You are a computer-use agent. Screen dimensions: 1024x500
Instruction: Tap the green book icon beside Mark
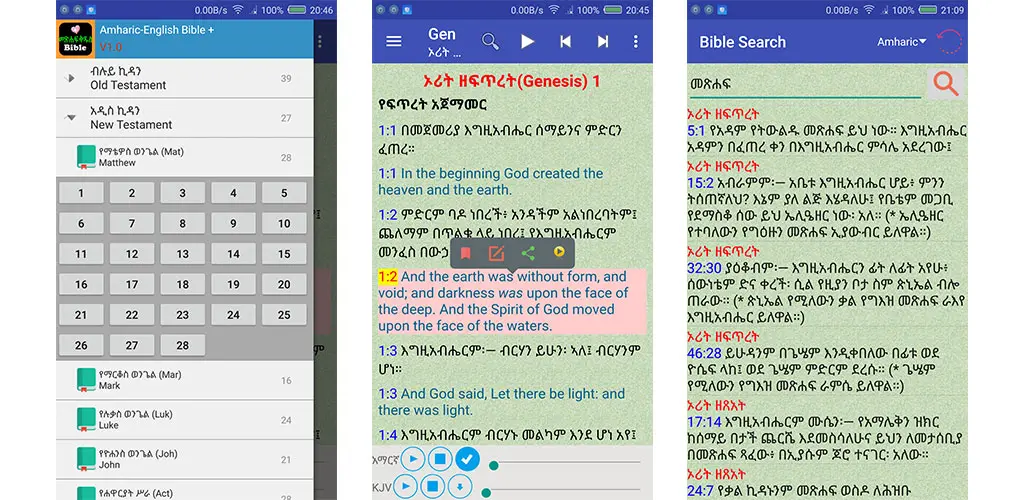click(86, 380)
